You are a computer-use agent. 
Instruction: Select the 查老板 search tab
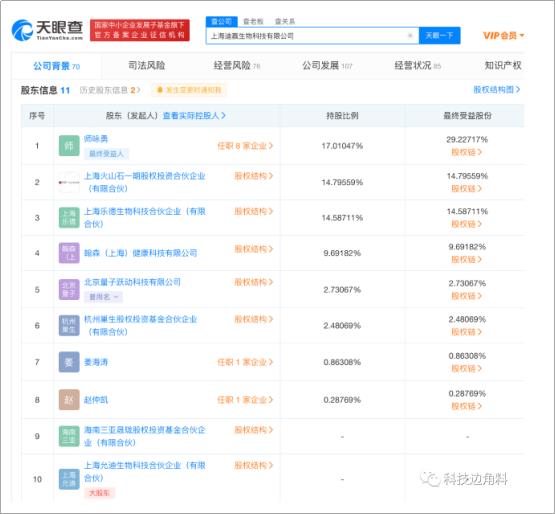click(x=253, y=21)
